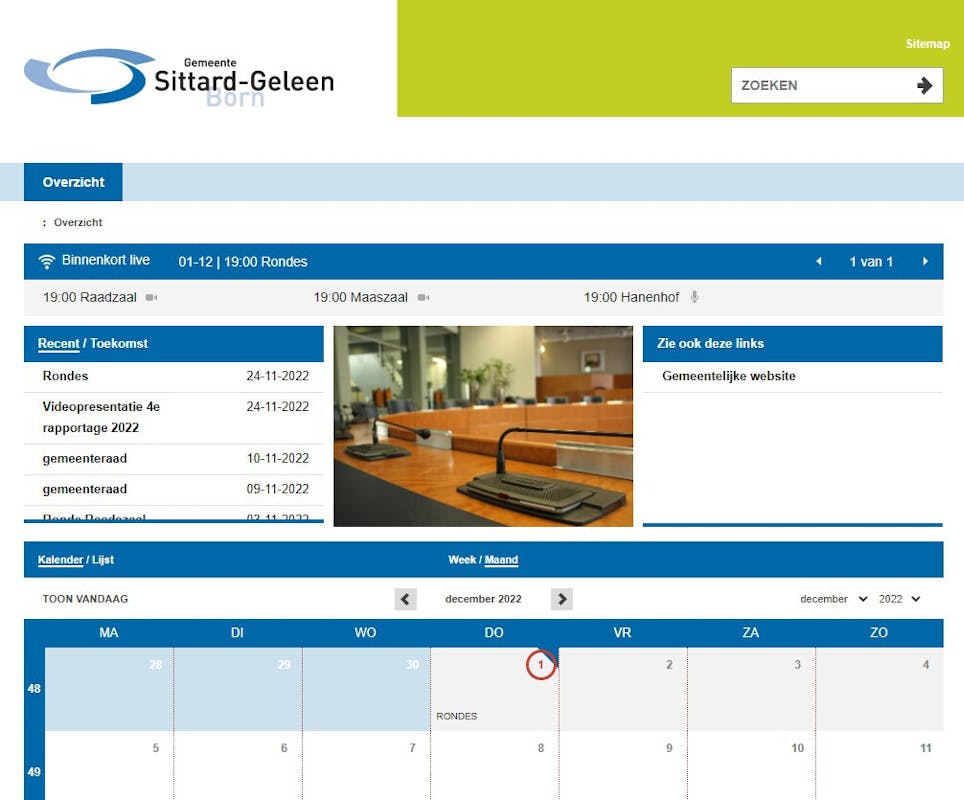This screenshot has height=800, width=964.
Task: Click the Toon Vandaag button
Action: (85, 599)
